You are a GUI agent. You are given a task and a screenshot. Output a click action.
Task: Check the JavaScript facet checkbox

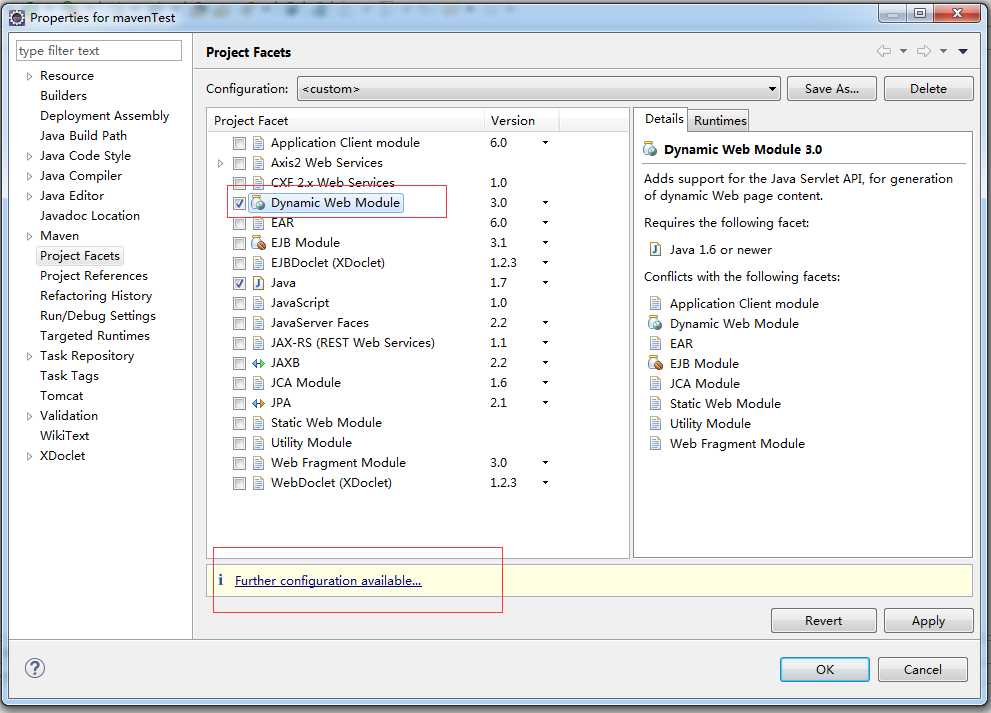click(x=239, y=303)
